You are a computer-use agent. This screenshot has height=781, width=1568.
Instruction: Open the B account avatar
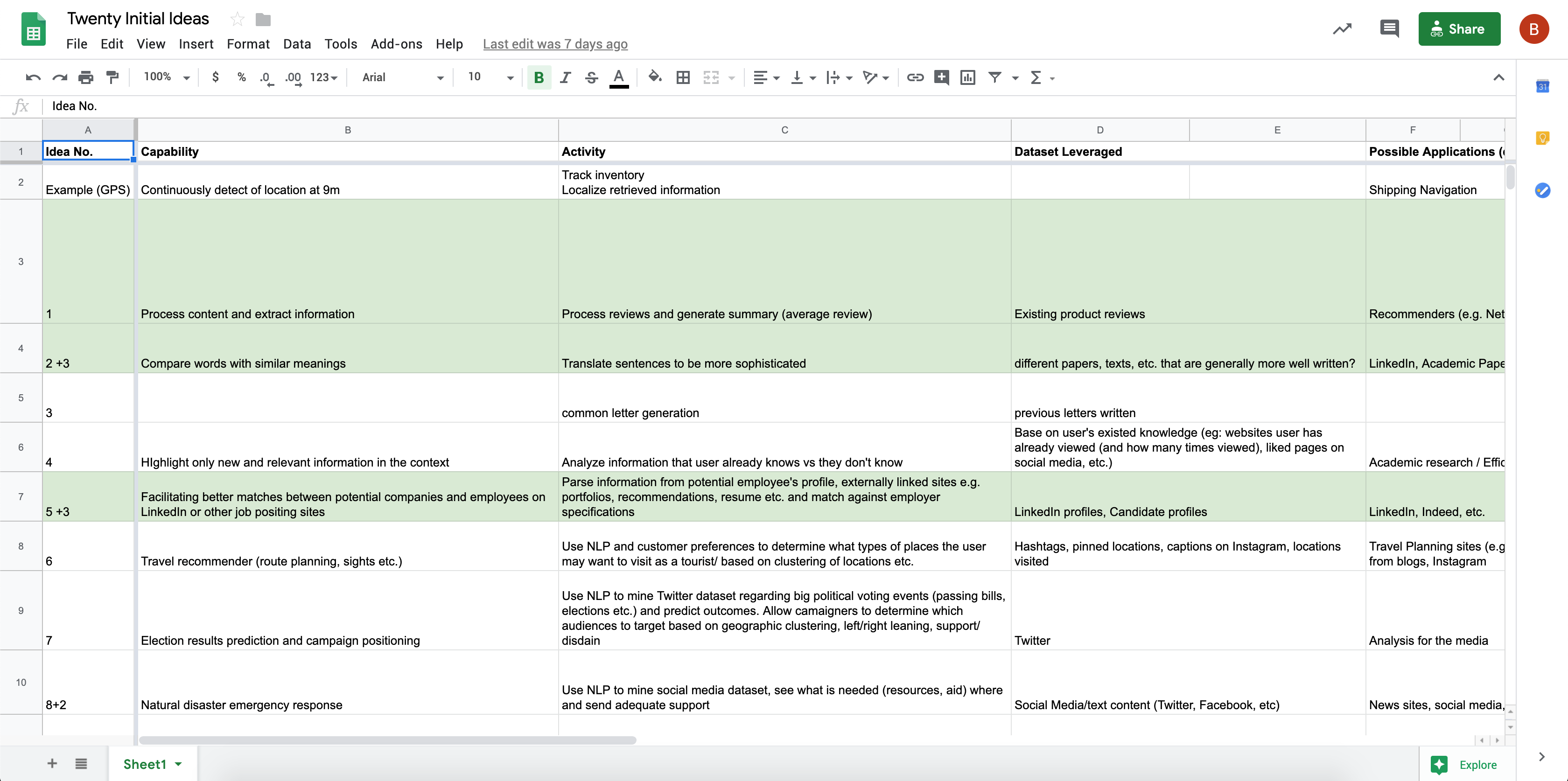coord(1534,28)
